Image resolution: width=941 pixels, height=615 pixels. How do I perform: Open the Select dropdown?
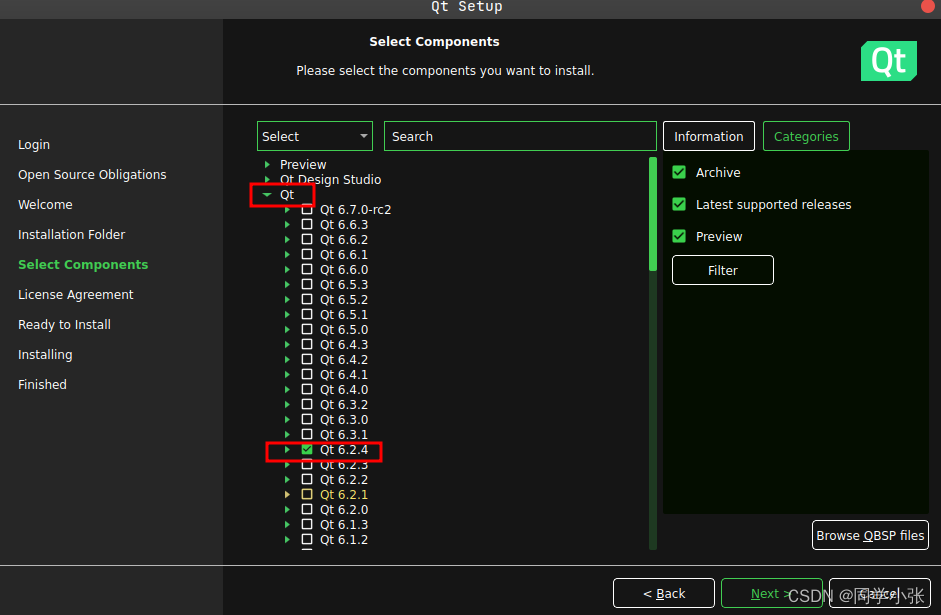click(x=314, y=136)
